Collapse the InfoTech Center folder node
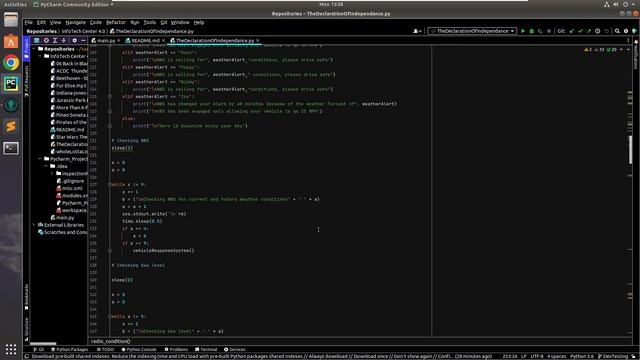The image size is (640, 360). pyautogui.click(x=40, y=56)
